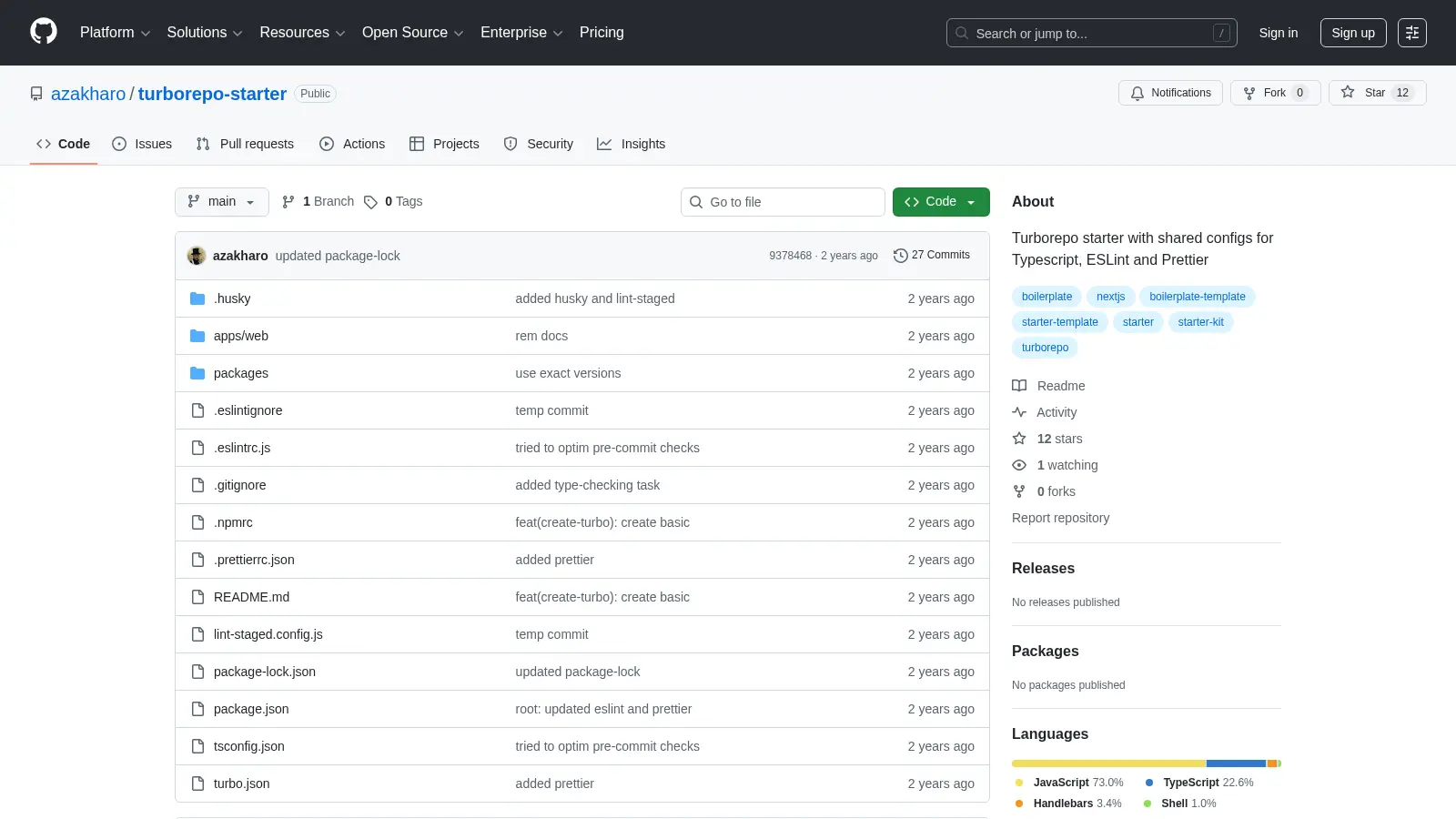Click the repository book icon beside azakharo
The height and width of the screenshot is (819, 1456).
pyautogui.click(x=36, y=94)
